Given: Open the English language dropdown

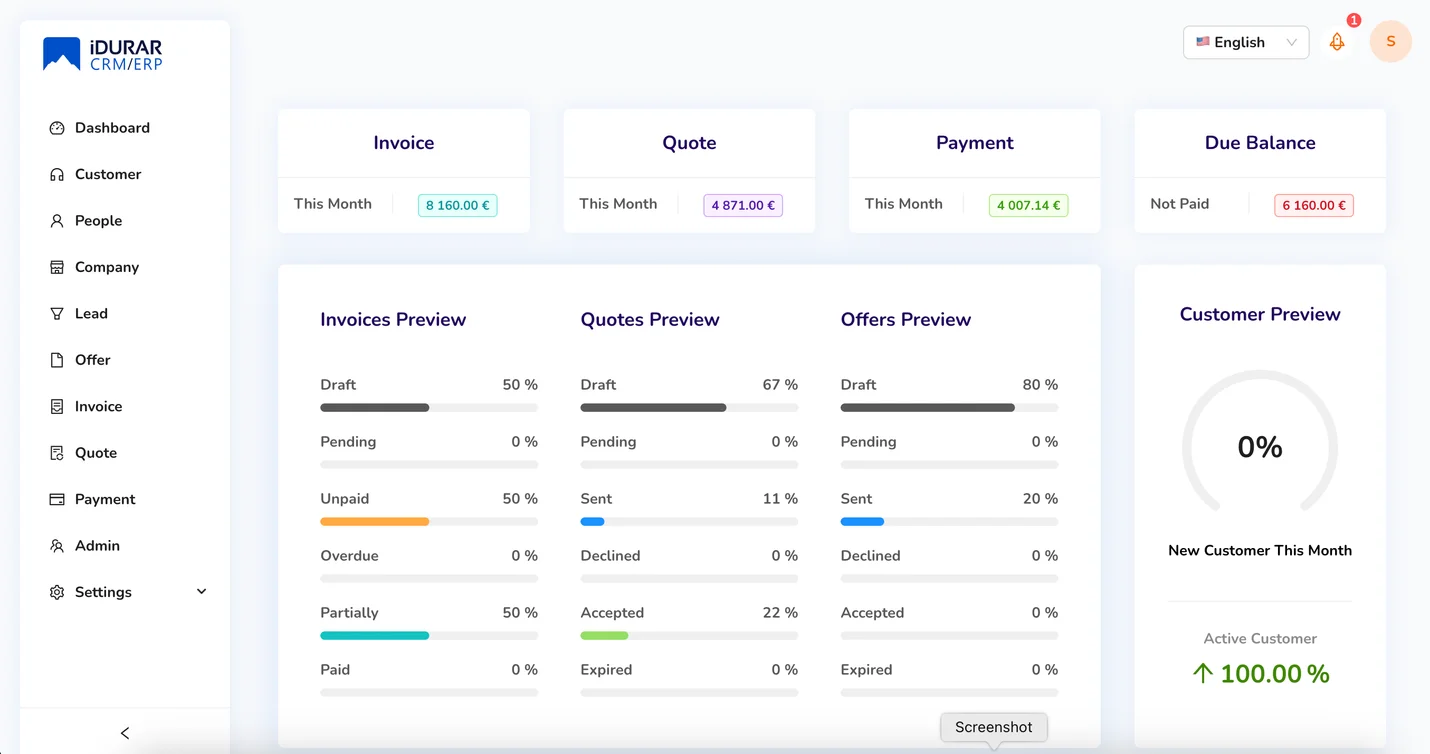Looking at the screenshot, I should click(x=1246, y=42).
